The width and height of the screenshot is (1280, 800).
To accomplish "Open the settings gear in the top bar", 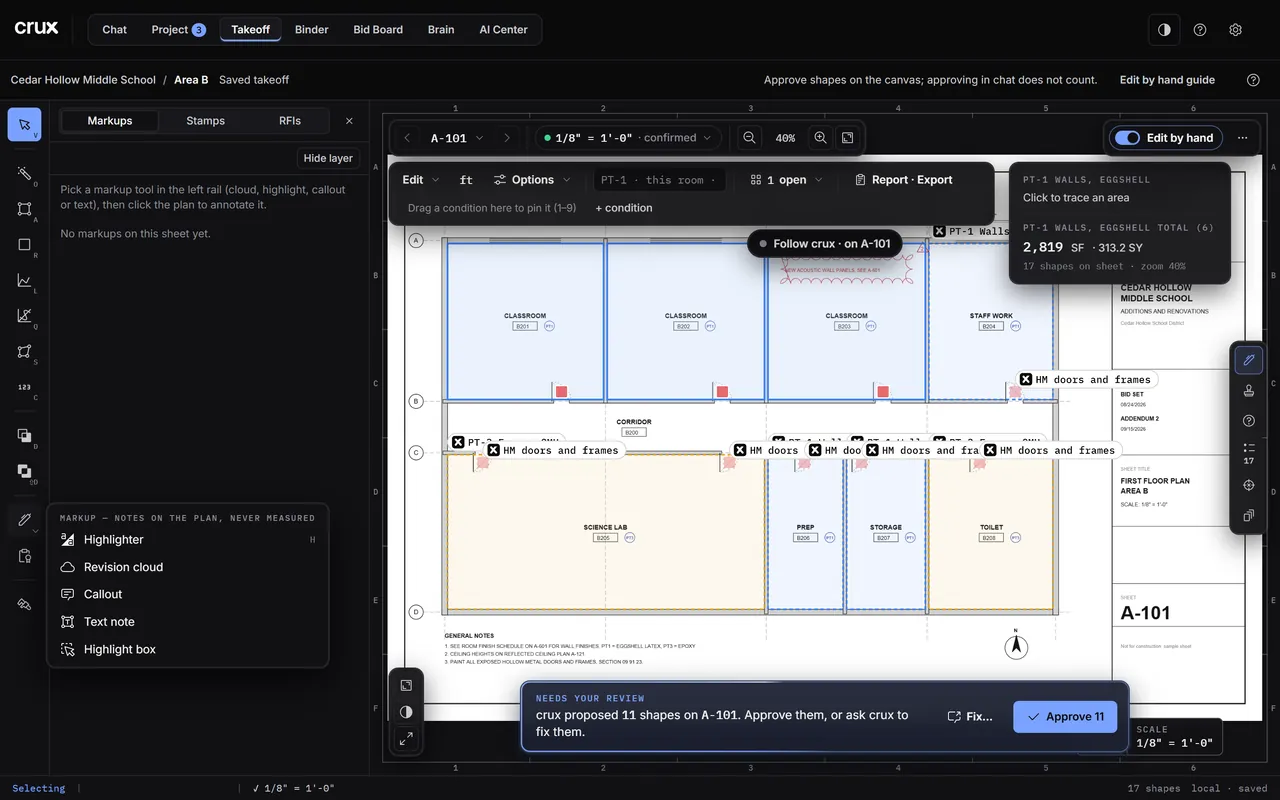I will (1235, 30).
